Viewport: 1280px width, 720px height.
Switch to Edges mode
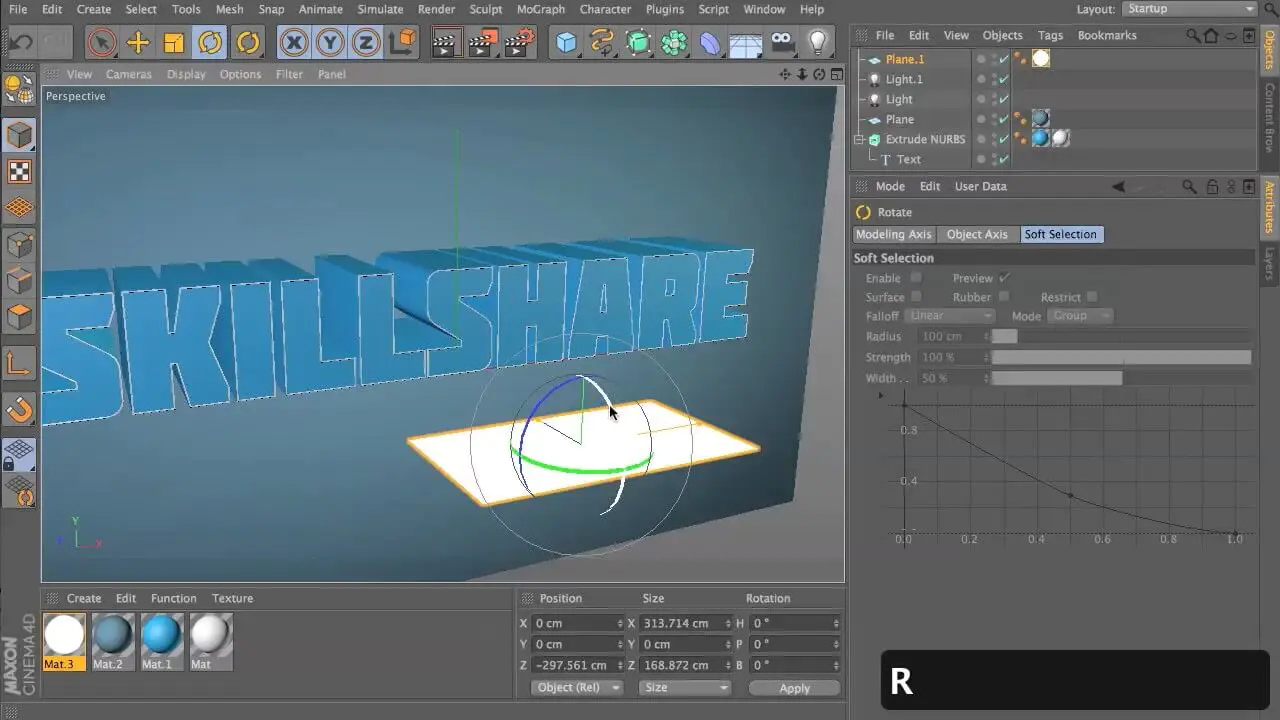pyautogui.click(x=20, y=282)
